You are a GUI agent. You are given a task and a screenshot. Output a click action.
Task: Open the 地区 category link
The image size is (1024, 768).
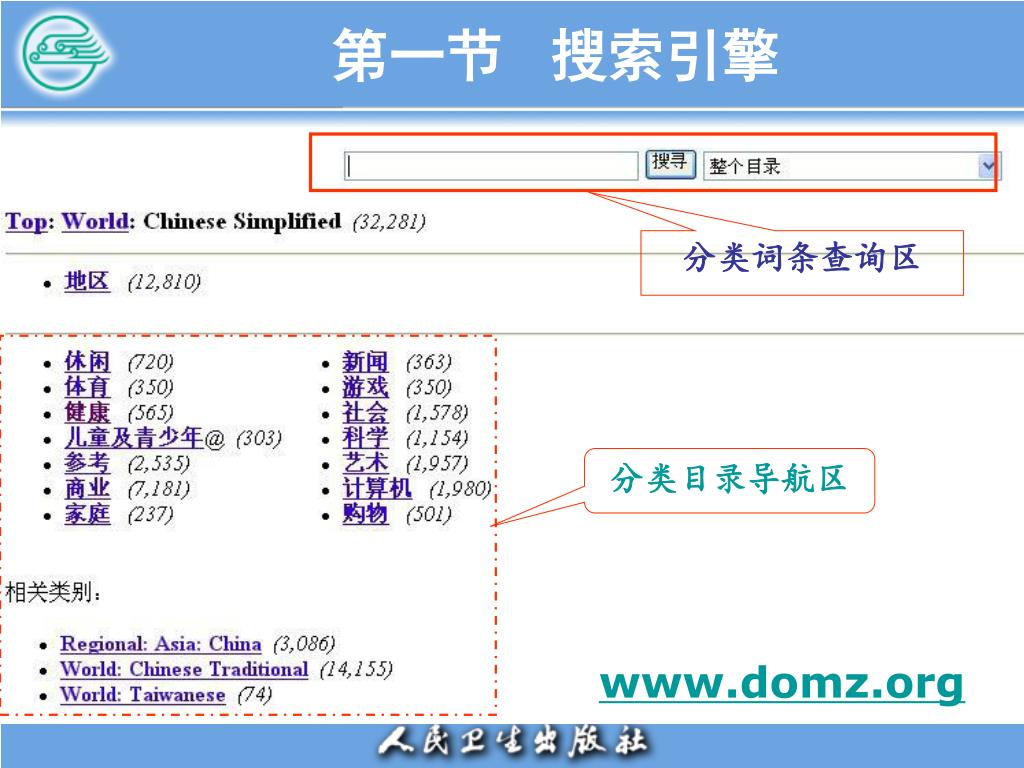(x=87, y=281)
